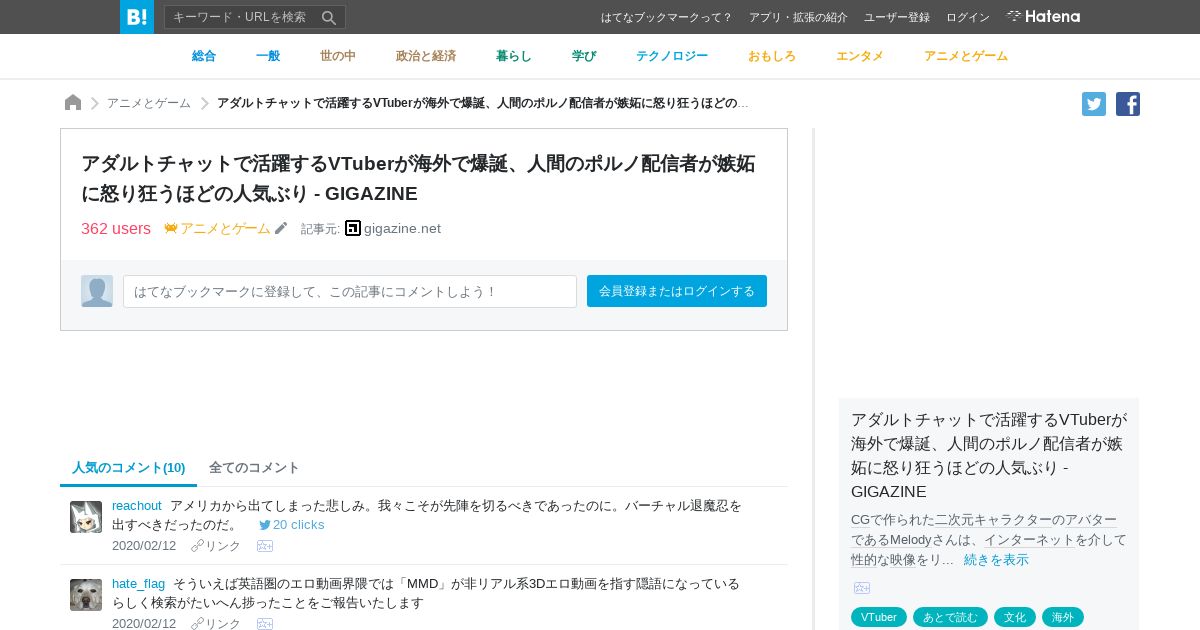Open hate_flag username link
The height and width of the screenshot is (630, 1200).
pyautogui.click(x=139, y=584)
